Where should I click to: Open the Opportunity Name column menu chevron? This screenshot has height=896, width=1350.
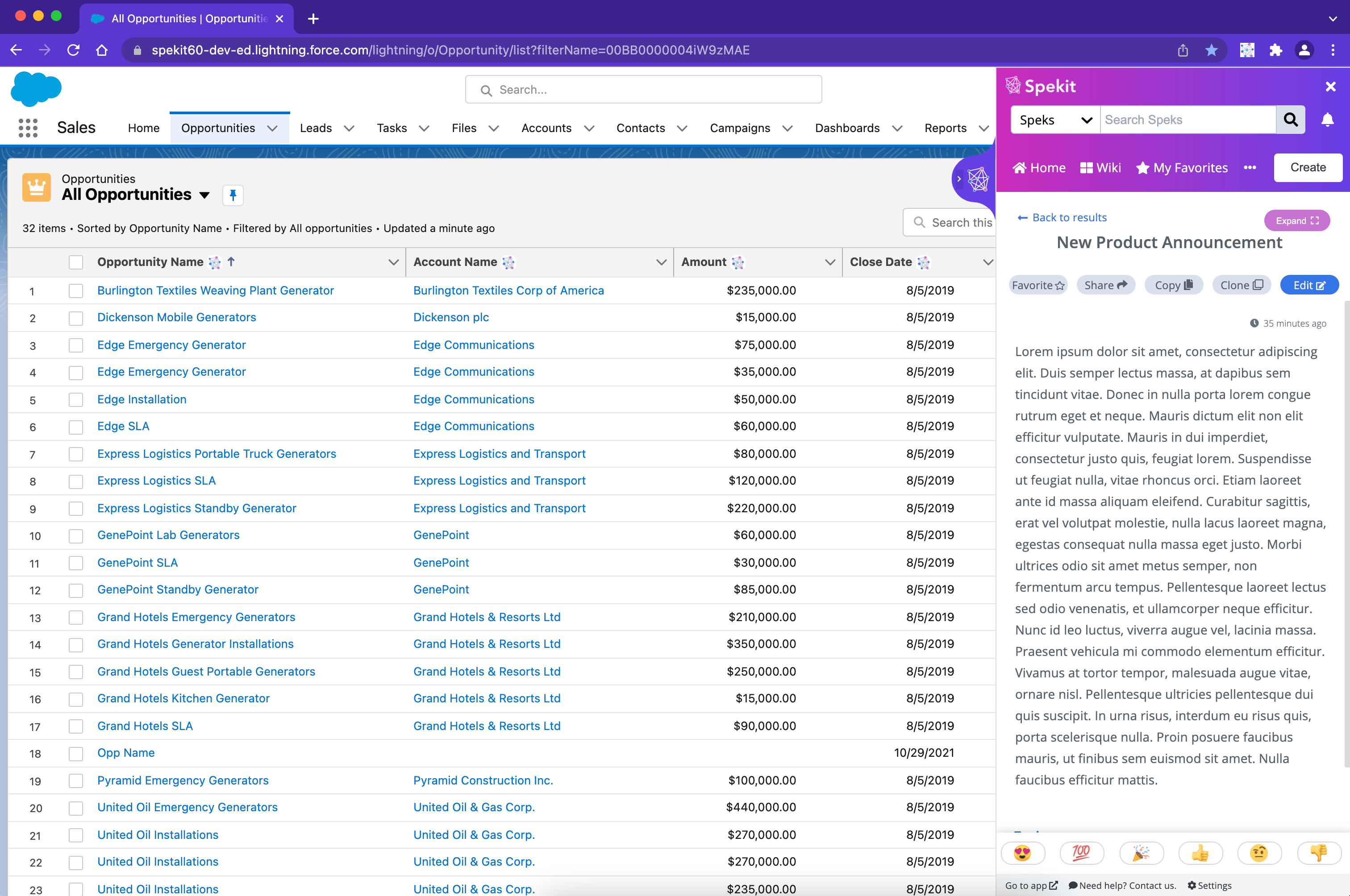click(393, 262)
